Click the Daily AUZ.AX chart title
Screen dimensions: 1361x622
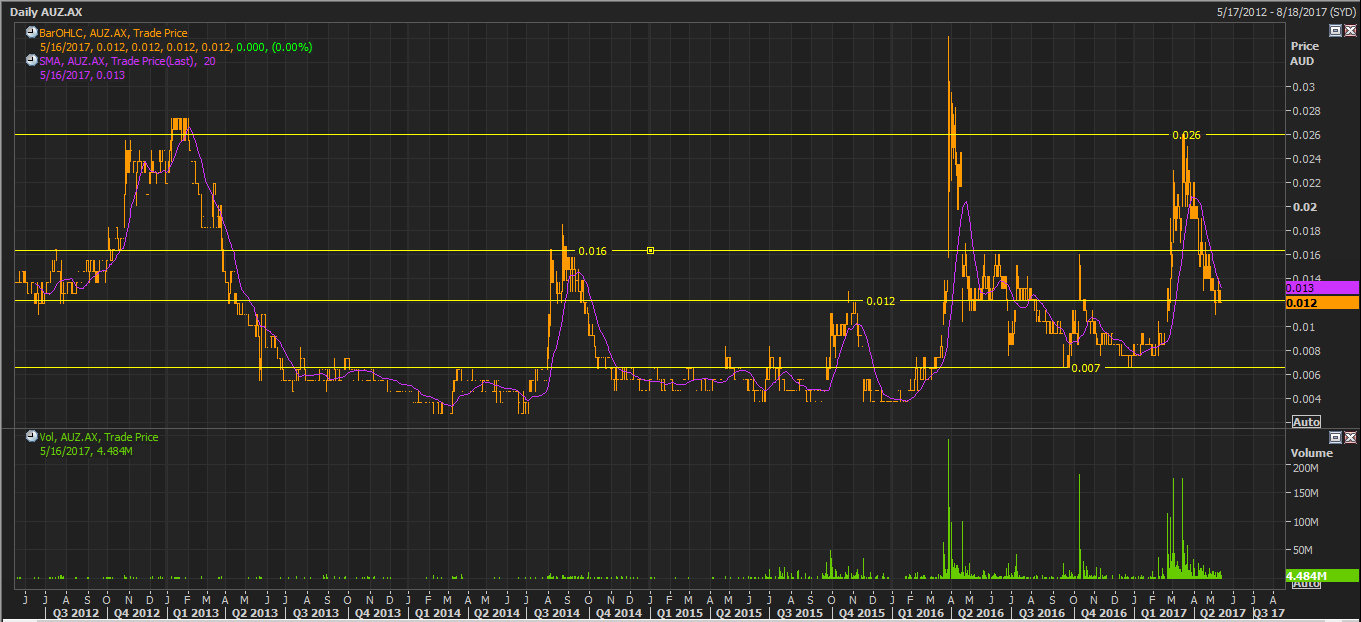pyautogui.click(x=46, y=10)
